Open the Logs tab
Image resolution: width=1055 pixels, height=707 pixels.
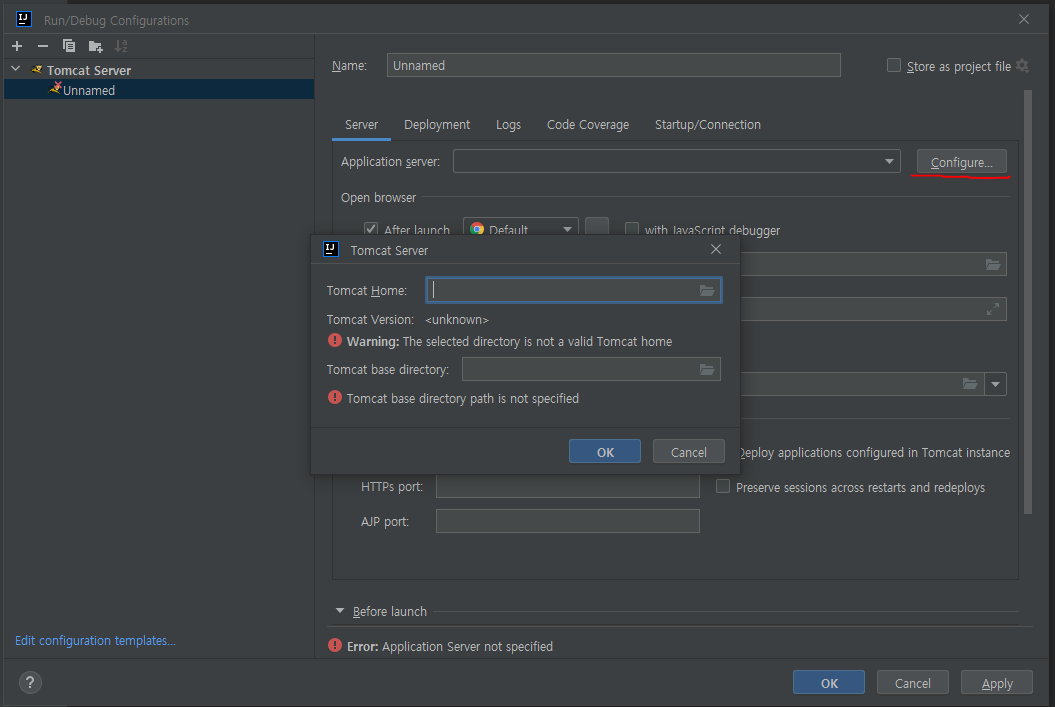point(508,124)
